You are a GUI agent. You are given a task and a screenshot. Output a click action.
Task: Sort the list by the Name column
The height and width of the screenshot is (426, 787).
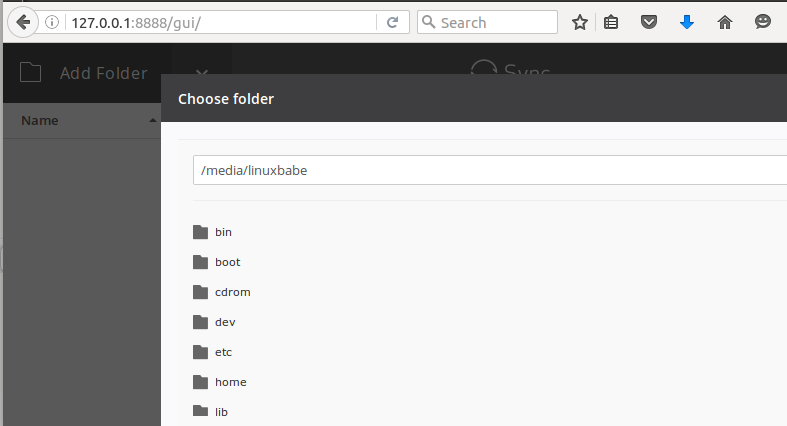click(40, 121)
